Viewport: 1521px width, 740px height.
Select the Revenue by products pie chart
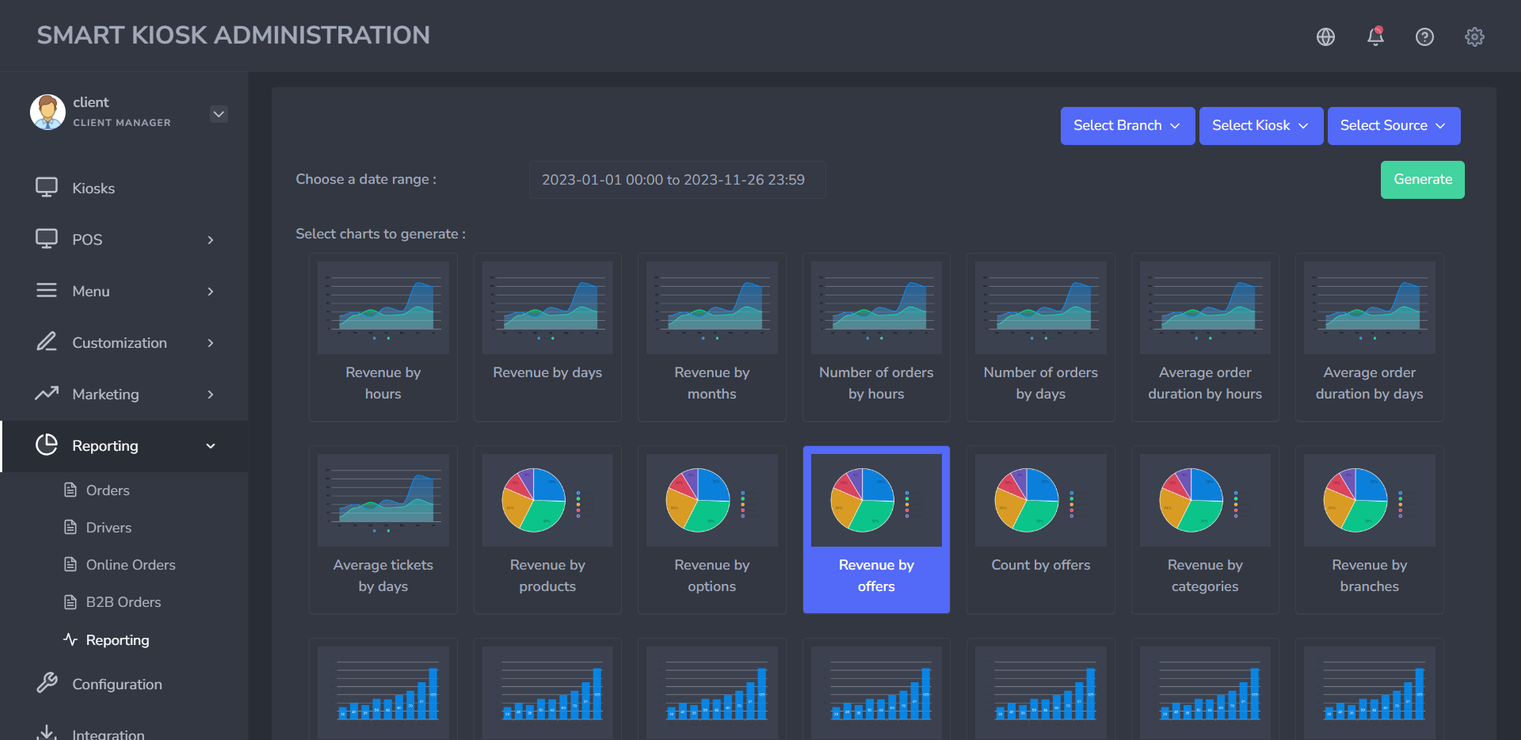548,529
